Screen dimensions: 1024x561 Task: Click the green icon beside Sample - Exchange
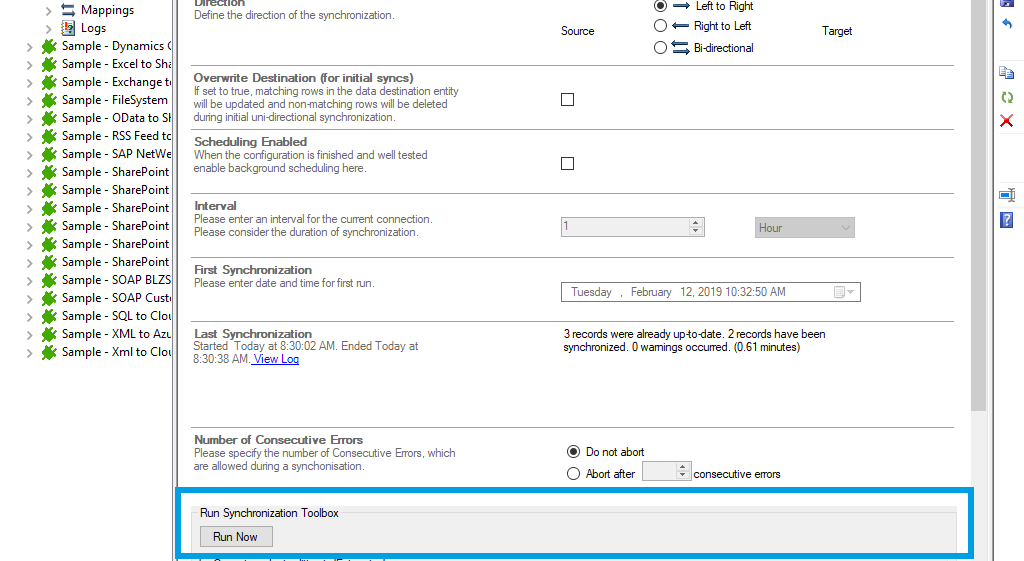point(49,82)
